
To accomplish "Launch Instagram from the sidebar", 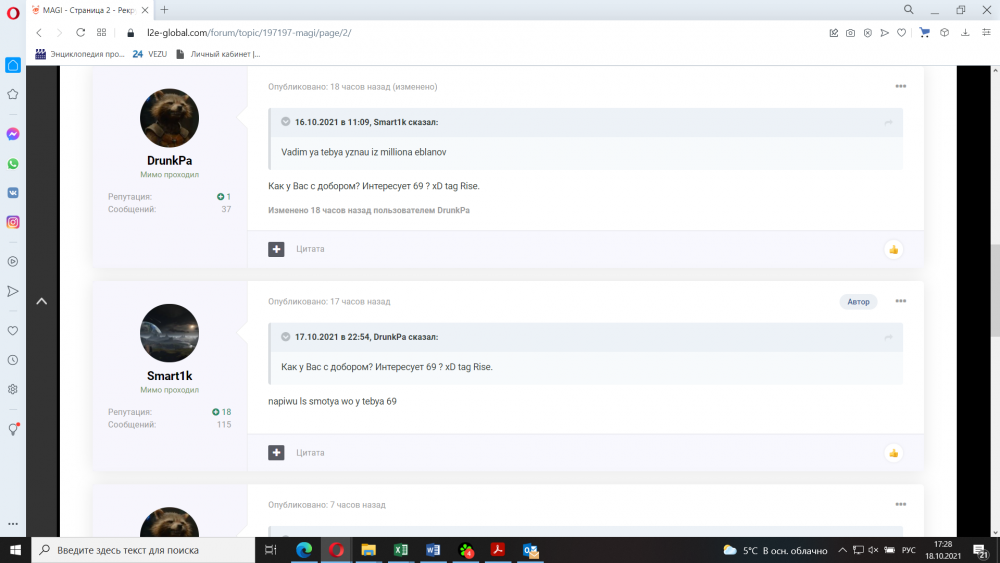I will coord(13,222).
